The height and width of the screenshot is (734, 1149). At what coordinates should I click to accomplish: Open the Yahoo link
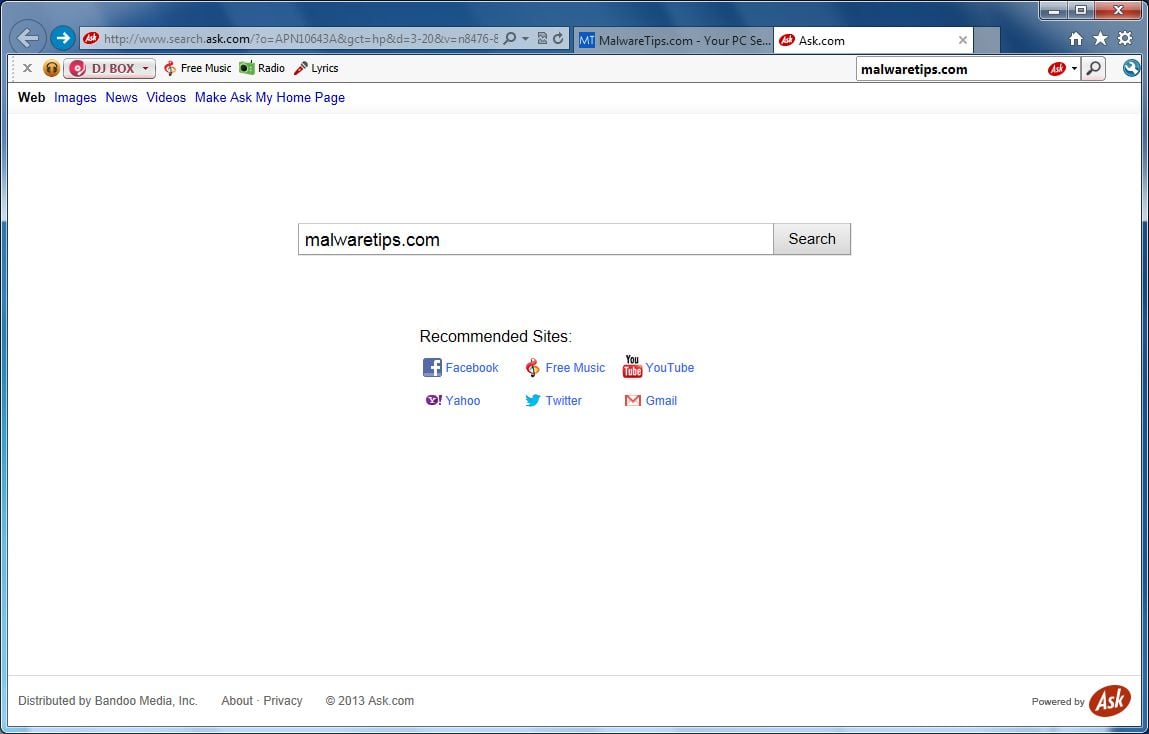click(463, 401)
